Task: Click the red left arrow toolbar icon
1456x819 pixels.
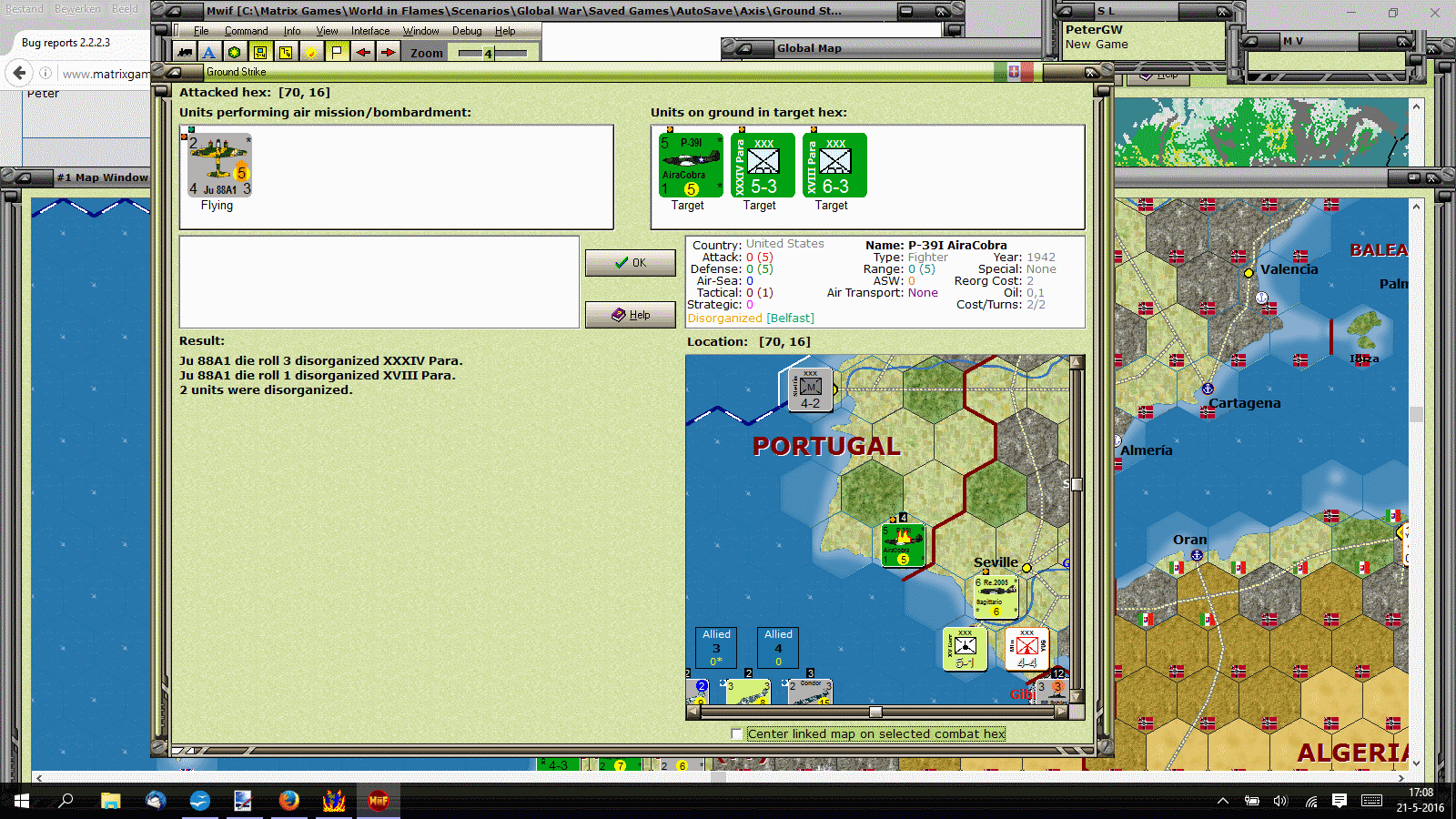Action: [x=363, y=53]
